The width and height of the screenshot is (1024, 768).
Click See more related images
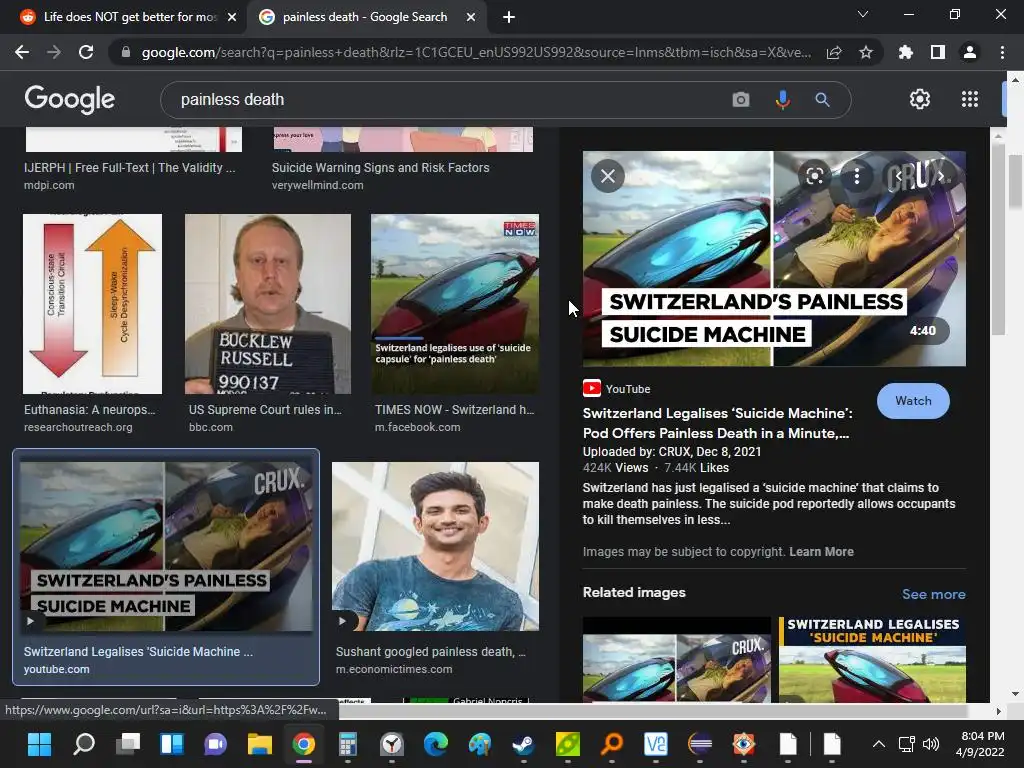[933, 594]
